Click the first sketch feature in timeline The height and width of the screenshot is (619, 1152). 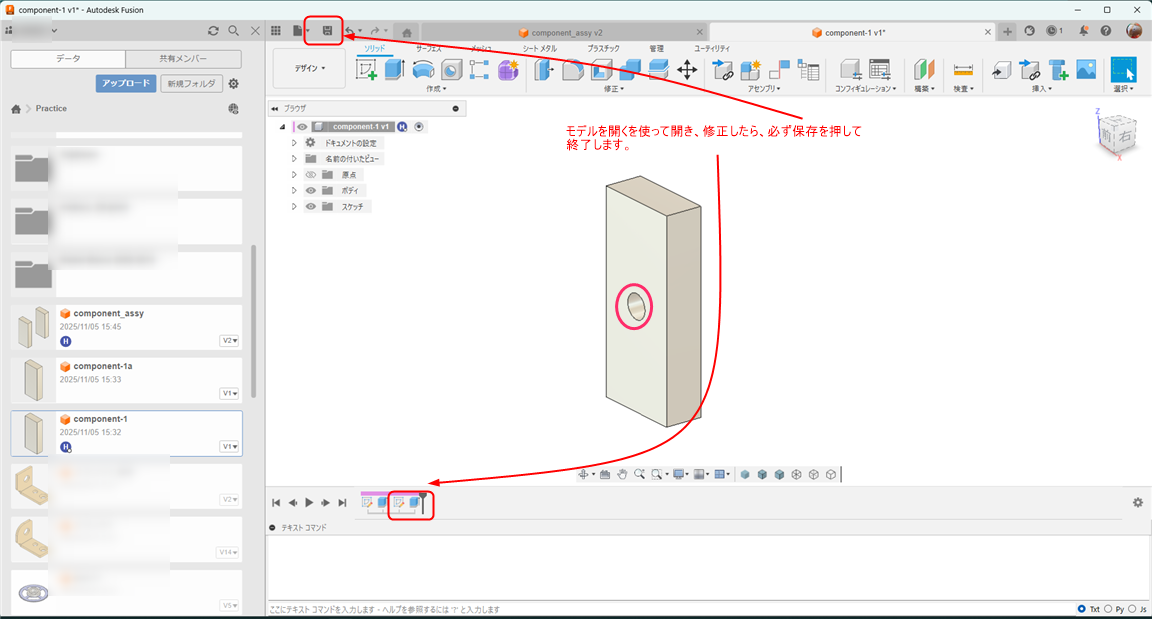(367, 502)
